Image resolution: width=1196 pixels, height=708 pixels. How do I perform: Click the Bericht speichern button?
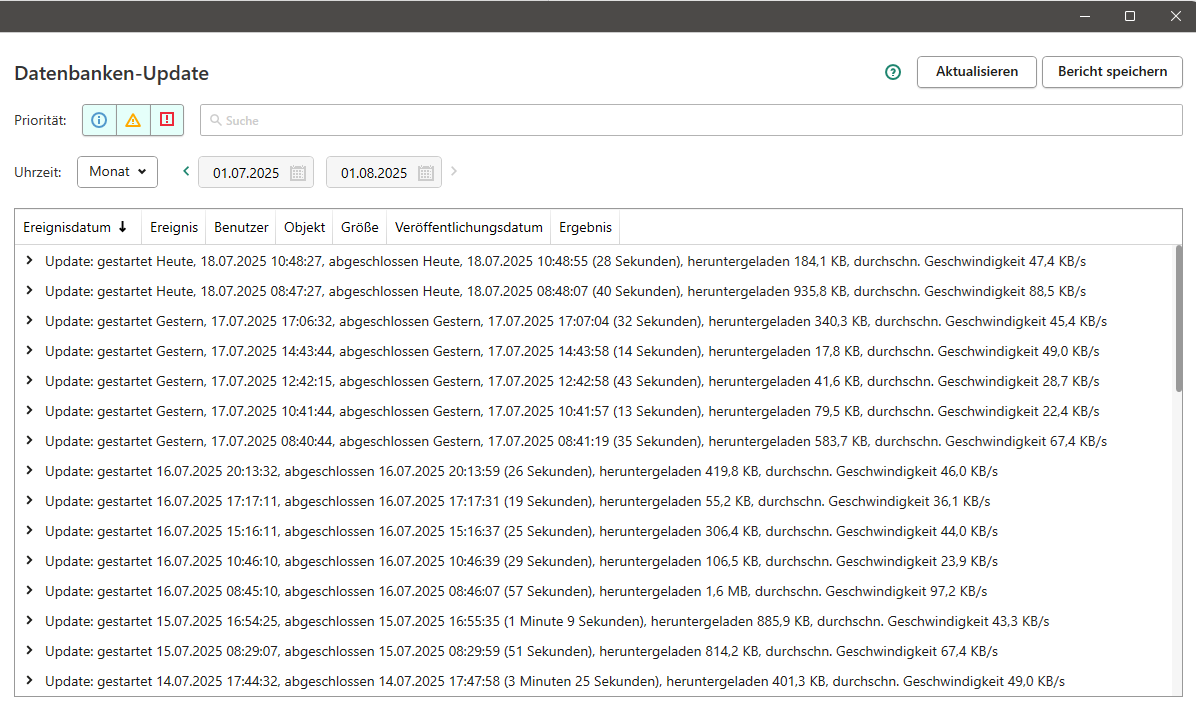pyautogui.click(x=1112, y=72)
